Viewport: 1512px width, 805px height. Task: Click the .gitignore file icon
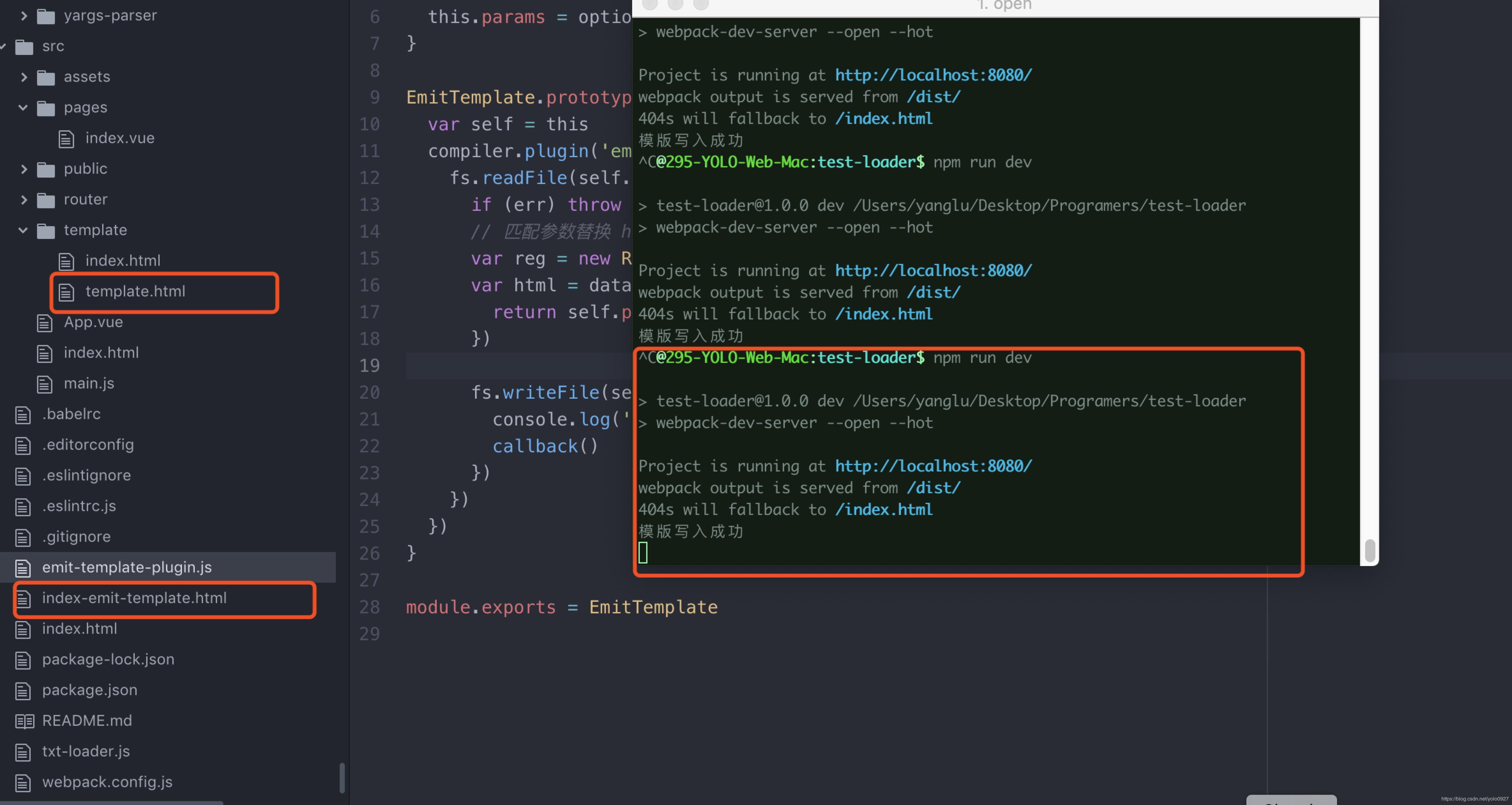tap(24, 537)
